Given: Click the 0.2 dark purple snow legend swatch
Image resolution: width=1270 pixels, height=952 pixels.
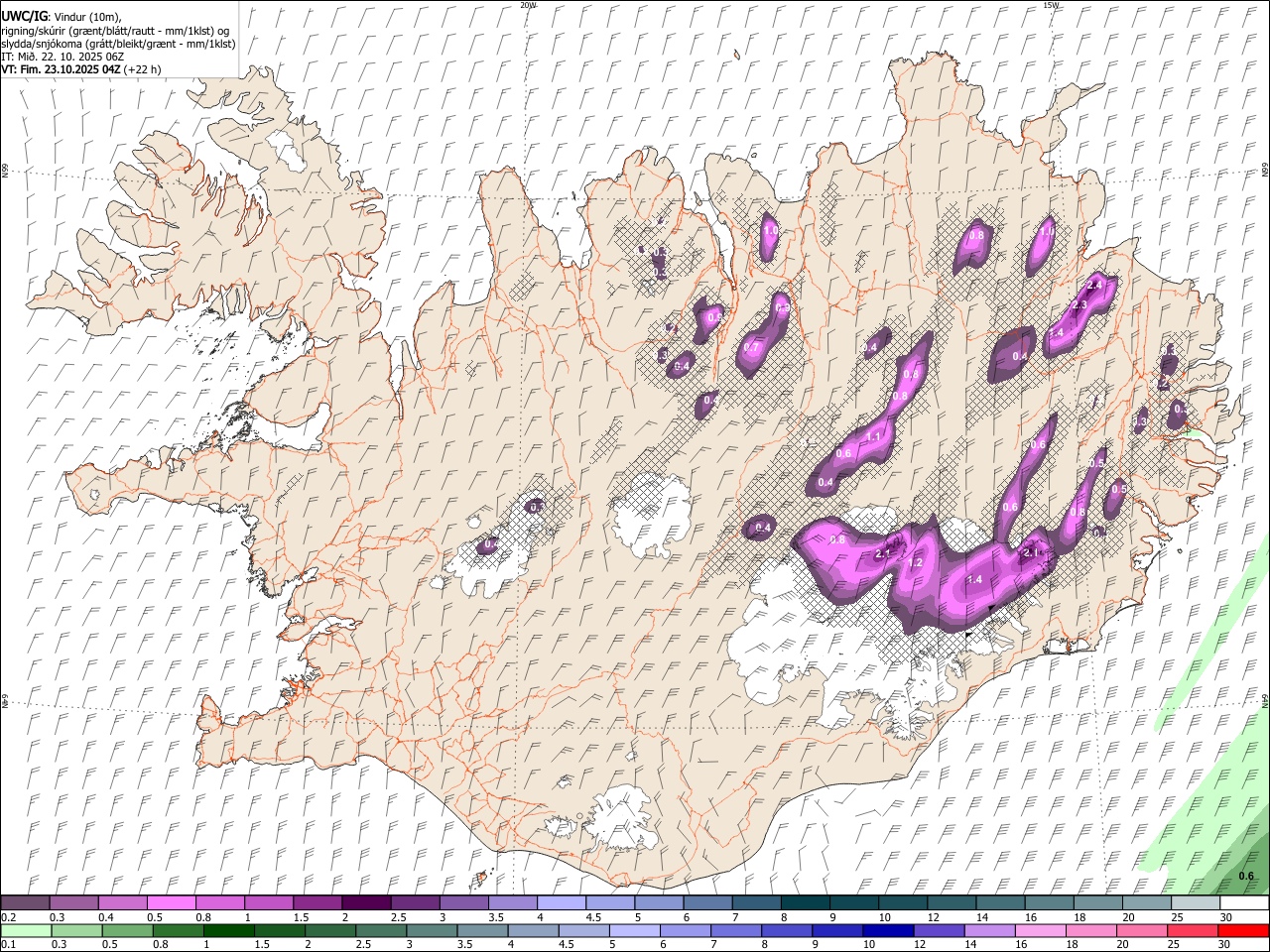Looking at the screenshot, I should pyautogui.click(x=25, y=903).
